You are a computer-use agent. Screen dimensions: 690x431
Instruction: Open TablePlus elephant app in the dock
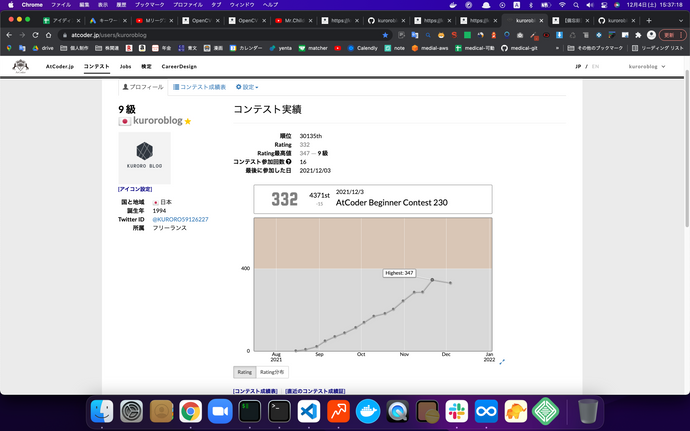point(516,412)
